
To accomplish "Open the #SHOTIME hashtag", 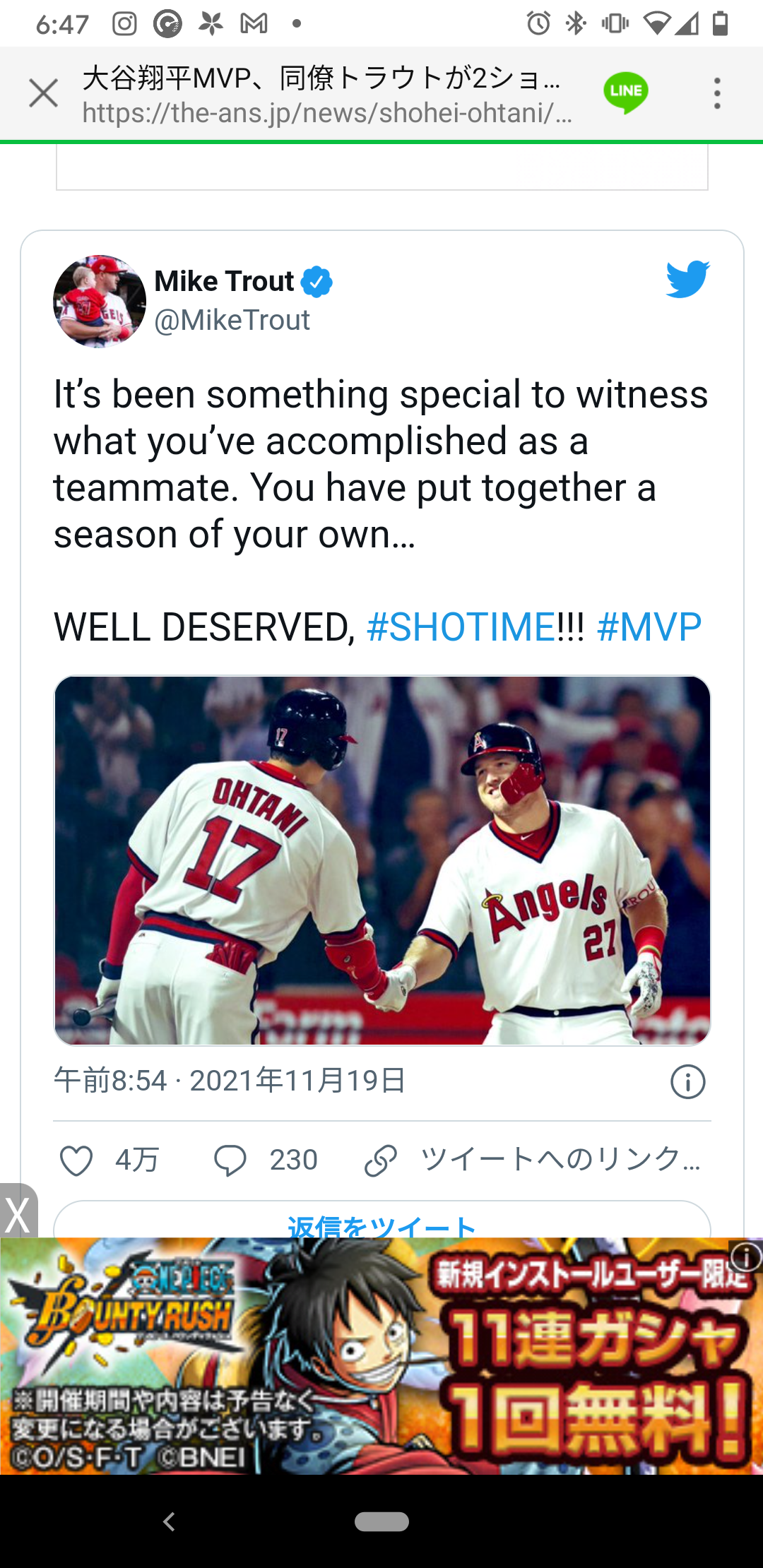I will click(x=461, y=626).
